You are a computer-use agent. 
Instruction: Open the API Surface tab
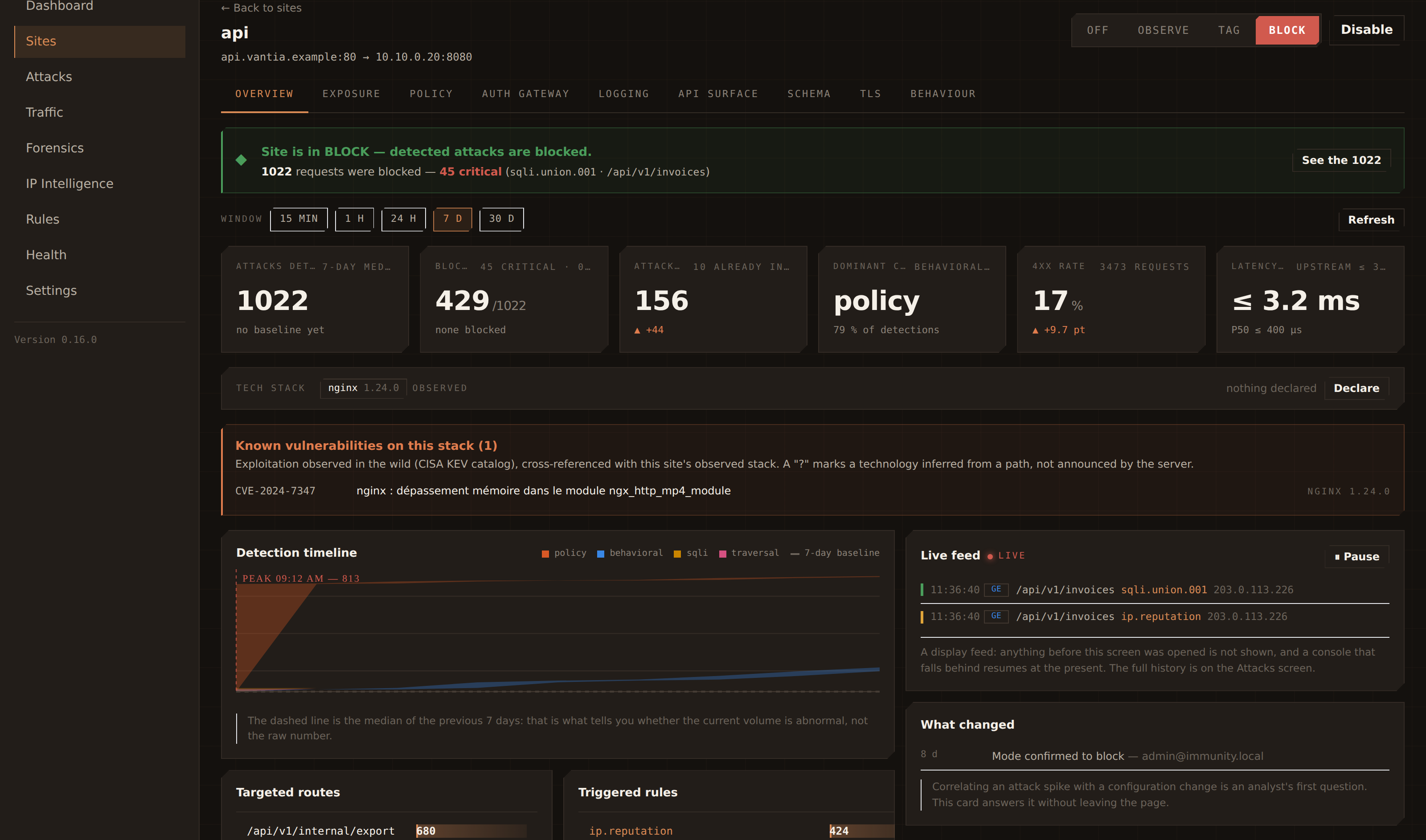click(x=718, y=94)
